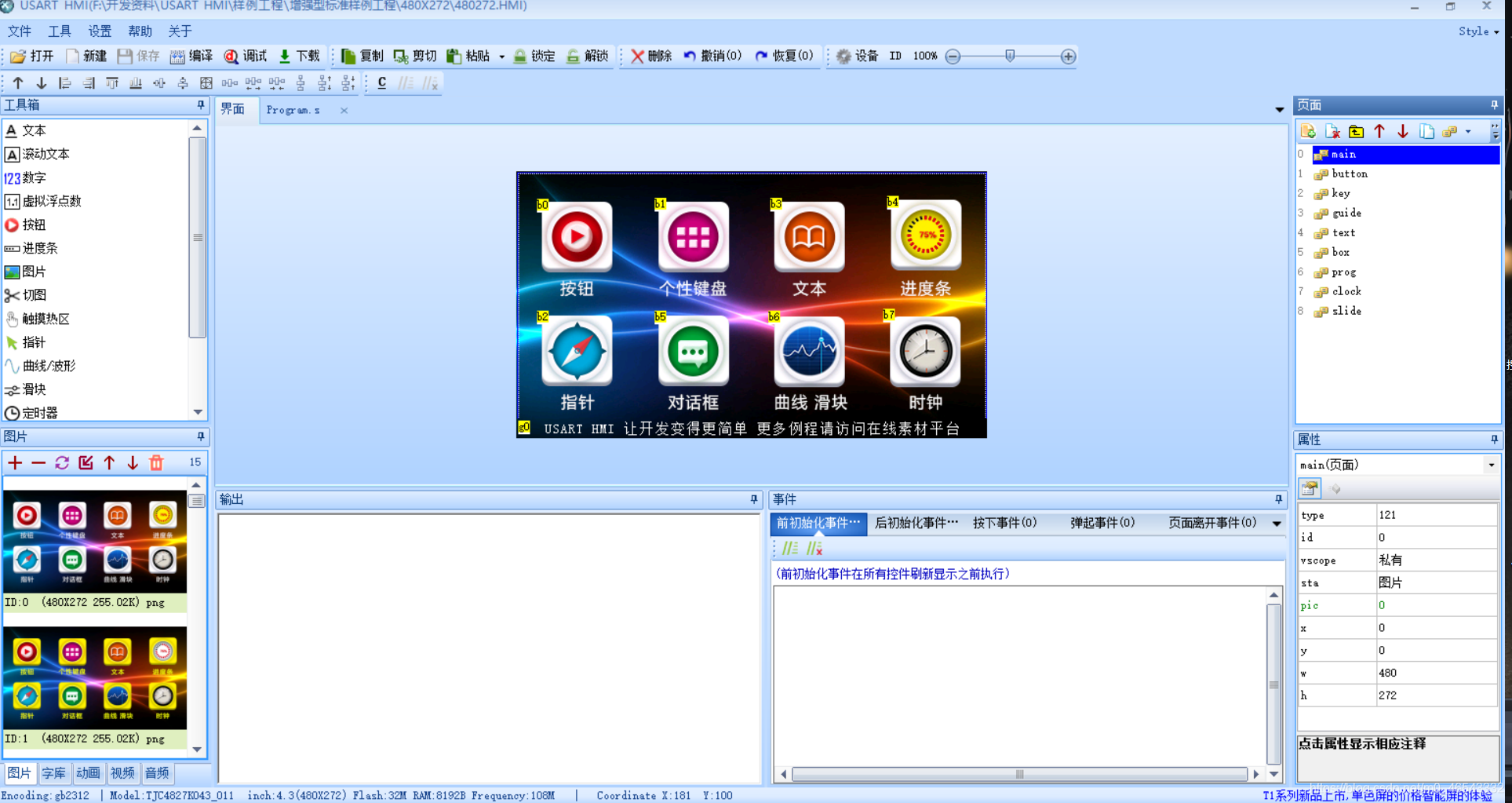The image size is (1512, 803).
Task: Toggle ID display in the toolbar
Action: 895,56
